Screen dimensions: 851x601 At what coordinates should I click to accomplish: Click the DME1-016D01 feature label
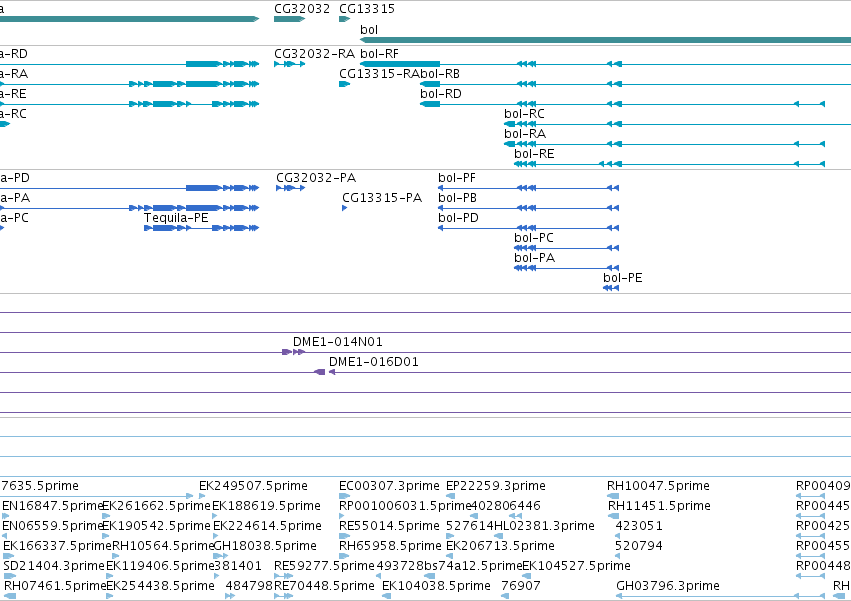point(374,362)
